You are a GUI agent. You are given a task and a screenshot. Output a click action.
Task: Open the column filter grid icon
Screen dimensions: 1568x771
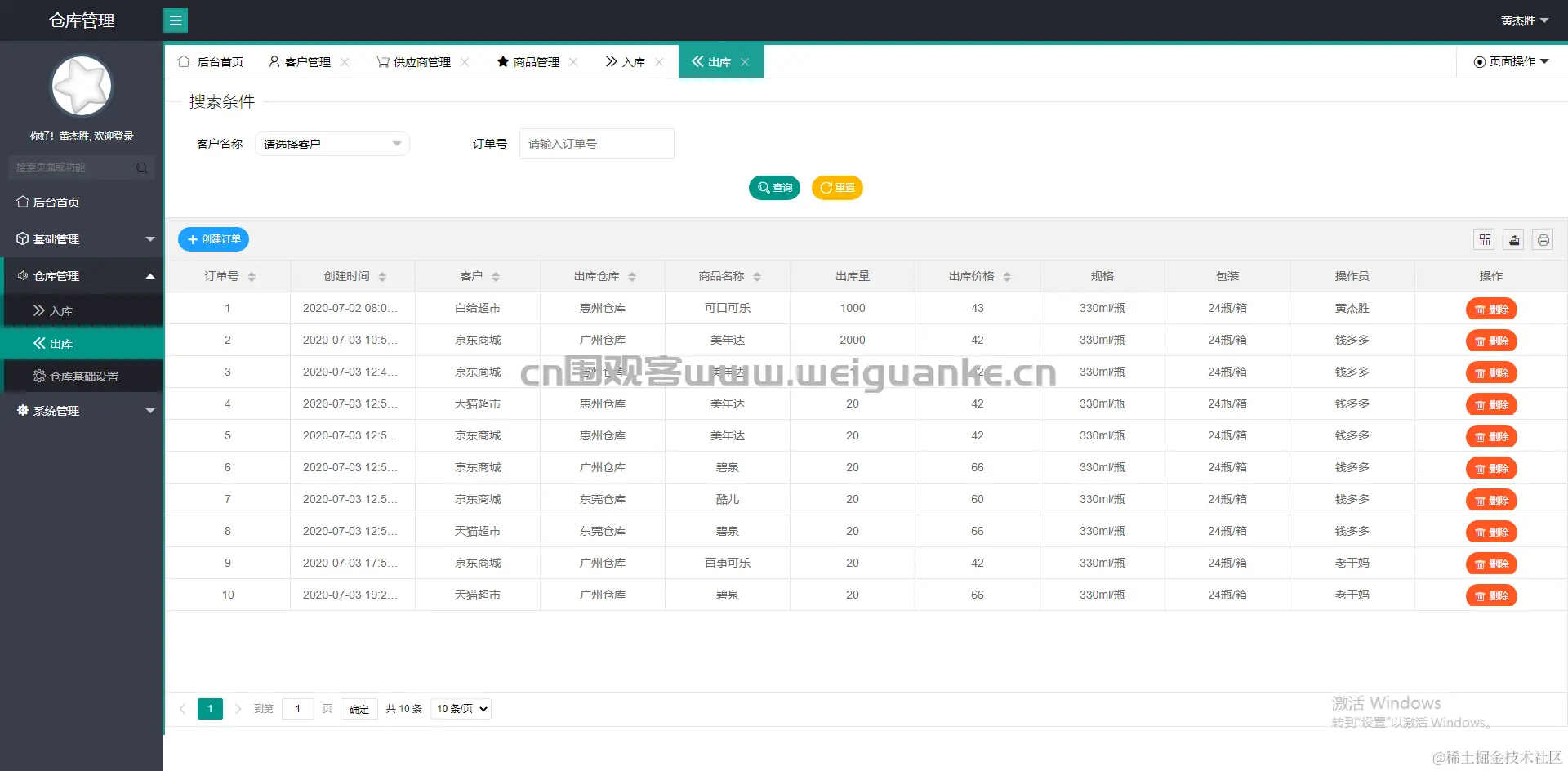tap(1485, 239)
